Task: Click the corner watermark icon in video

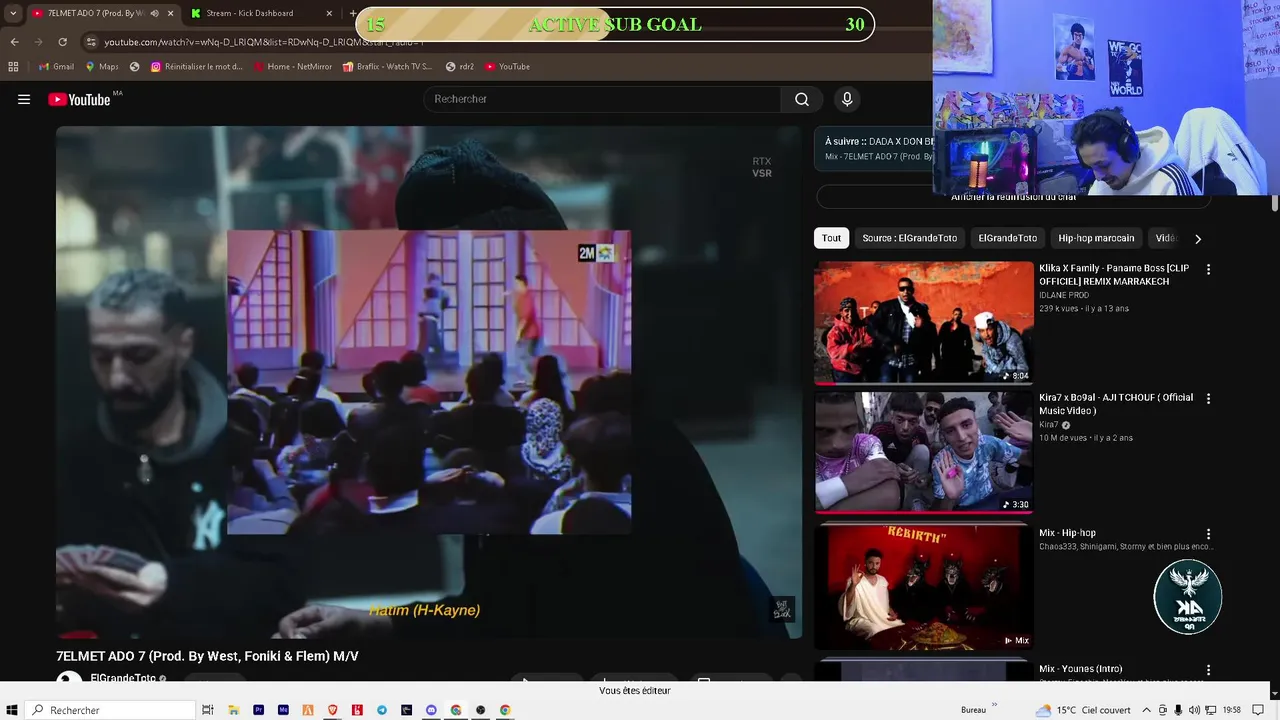Action: point(782,608)
